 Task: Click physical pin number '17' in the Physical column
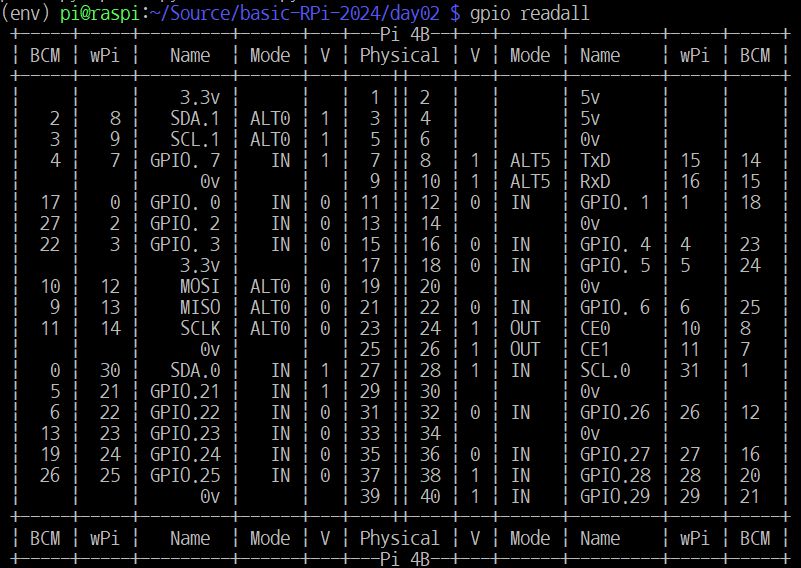point(370,265)
